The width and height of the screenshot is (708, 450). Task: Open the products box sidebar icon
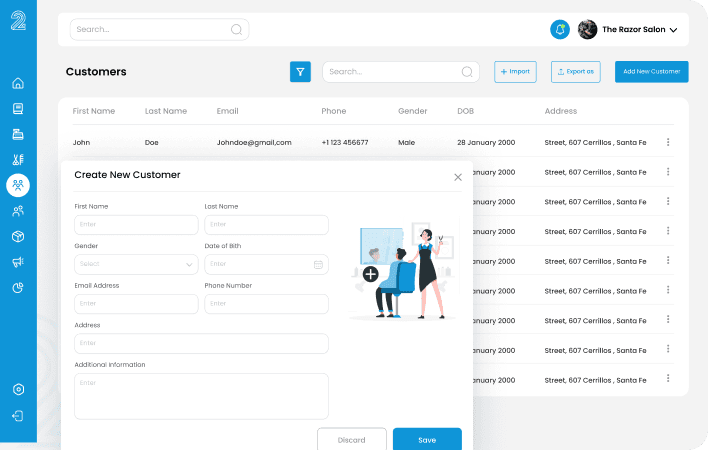[18, 237]
